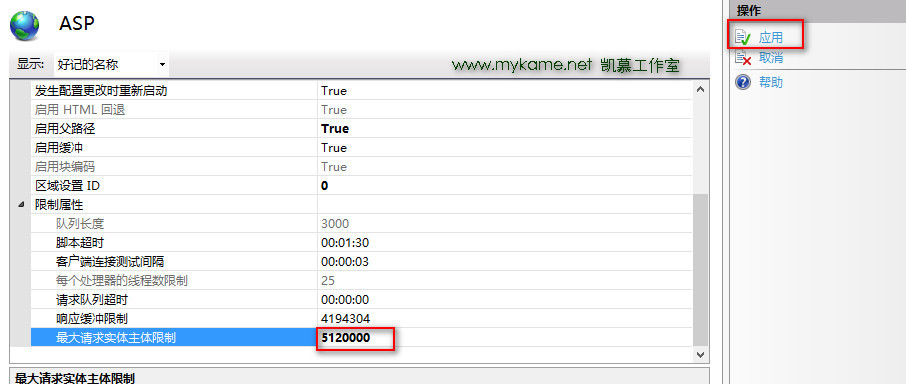This screenshot has height=384, width=906.
Task: Click the 取消 link
Action: [x=771, y=58]
